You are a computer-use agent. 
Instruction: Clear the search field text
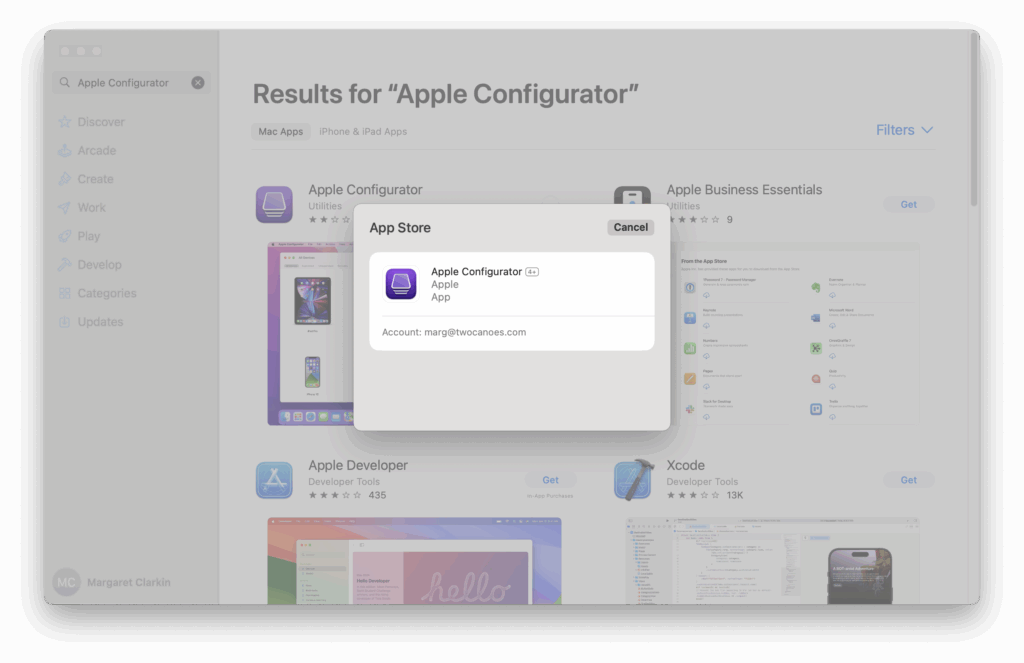[x=198, y=82]
